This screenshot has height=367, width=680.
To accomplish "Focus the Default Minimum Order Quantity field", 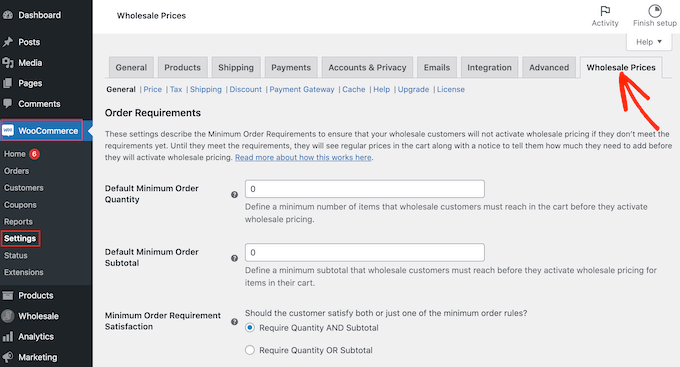I will pyautogui.click(x=365, y=189).
